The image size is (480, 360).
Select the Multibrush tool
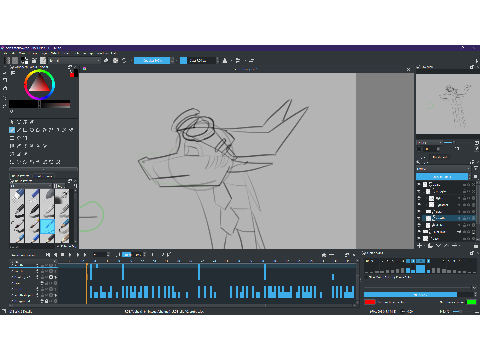coord(71,130)
